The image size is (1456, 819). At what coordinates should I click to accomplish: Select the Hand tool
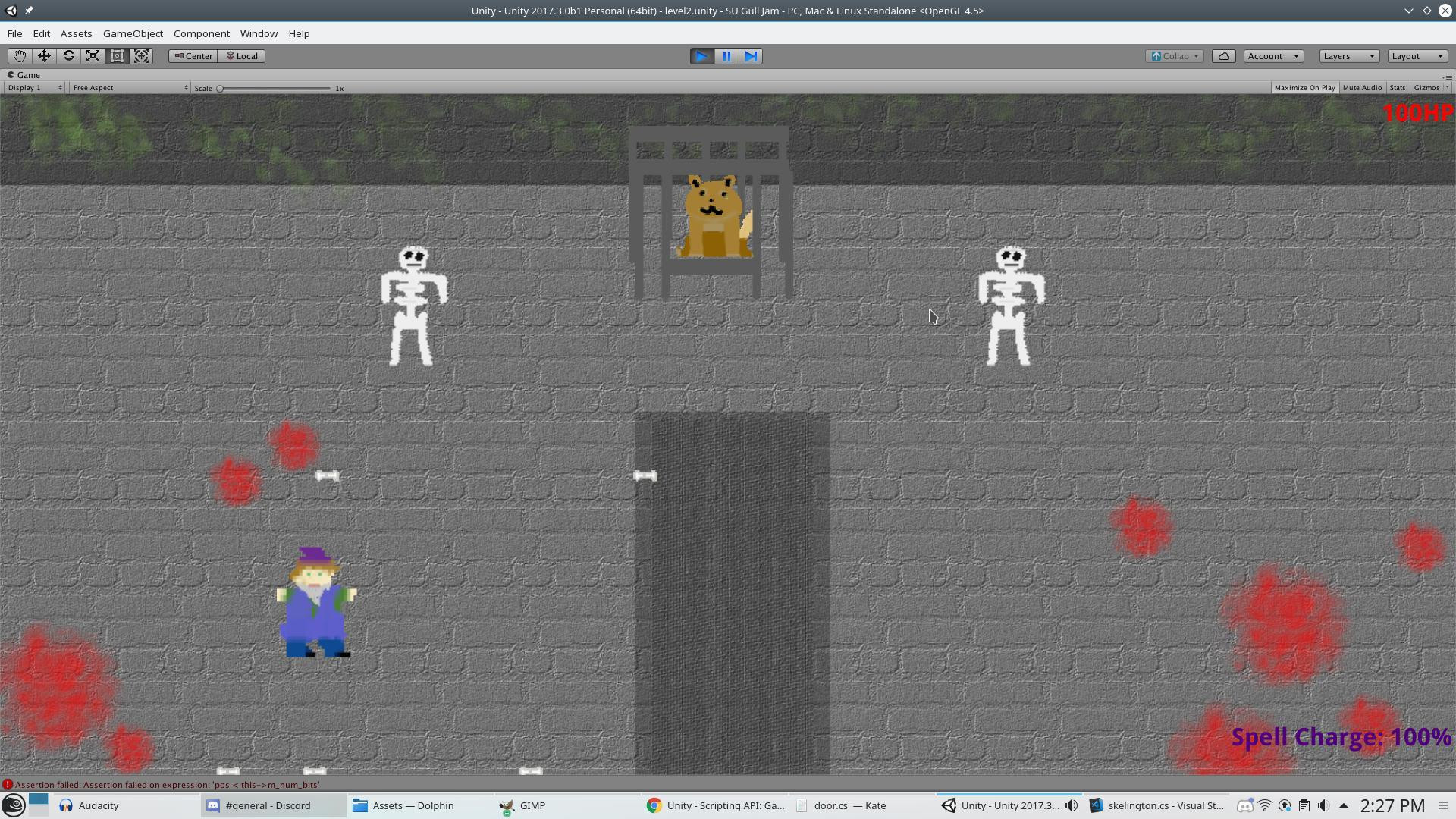click(19, 56)
